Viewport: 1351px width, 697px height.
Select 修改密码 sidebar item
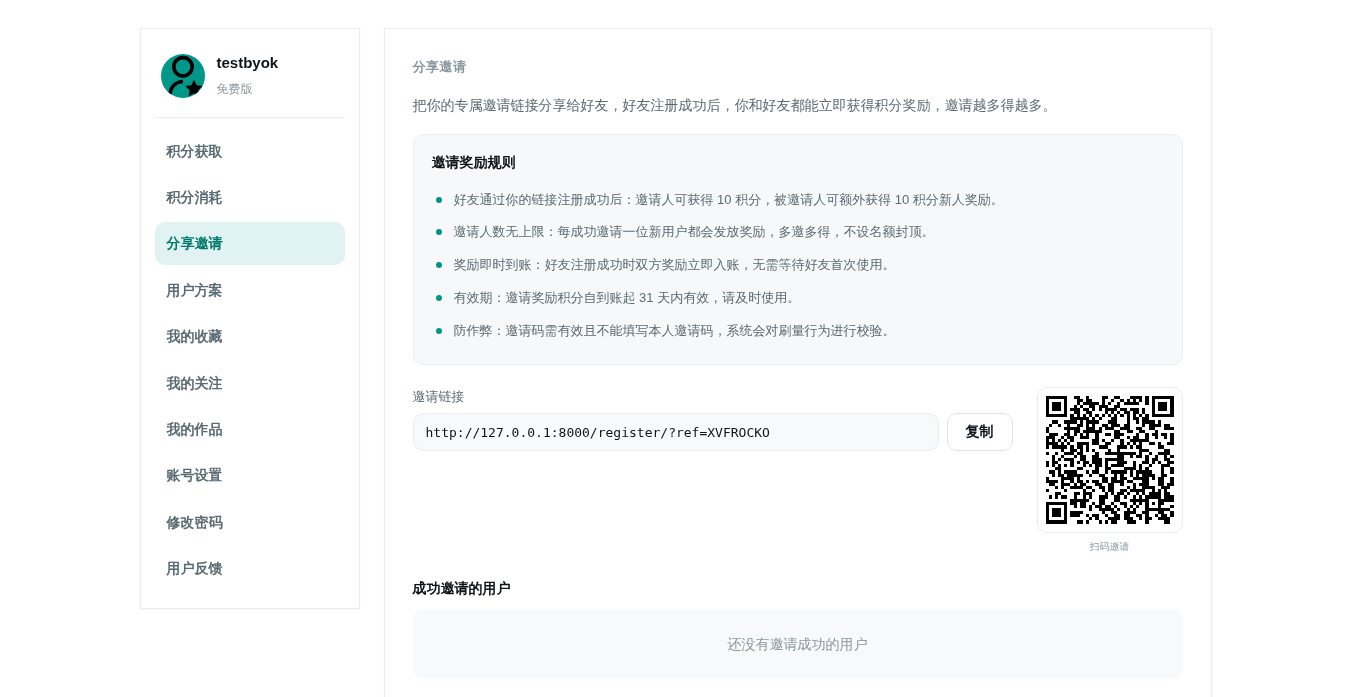[x=250, y=522]
